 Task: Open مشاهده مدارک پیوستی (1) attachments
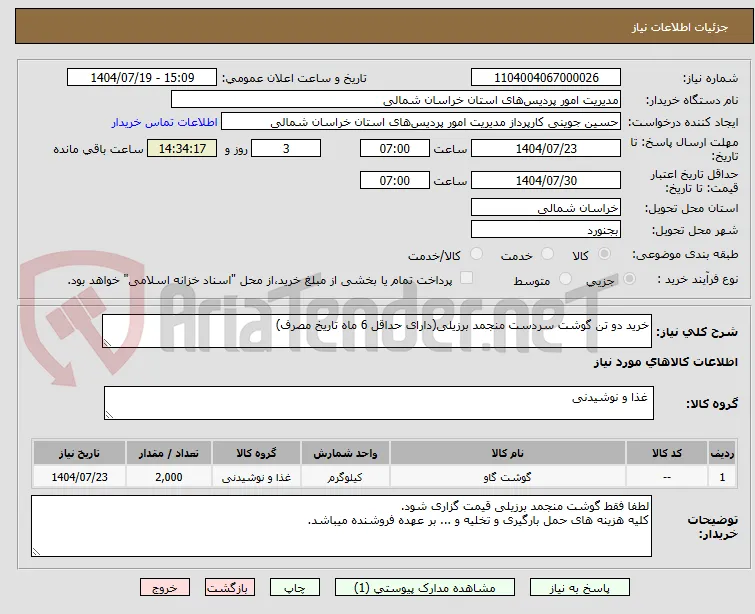click(425, 588)
